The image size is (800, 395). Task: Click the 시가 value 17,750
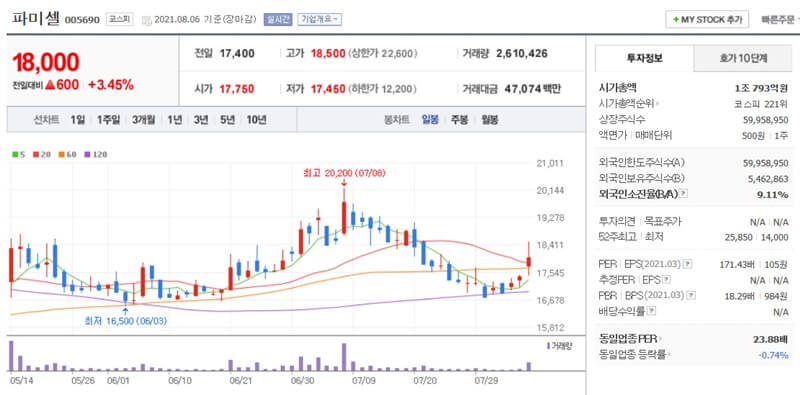237,89
